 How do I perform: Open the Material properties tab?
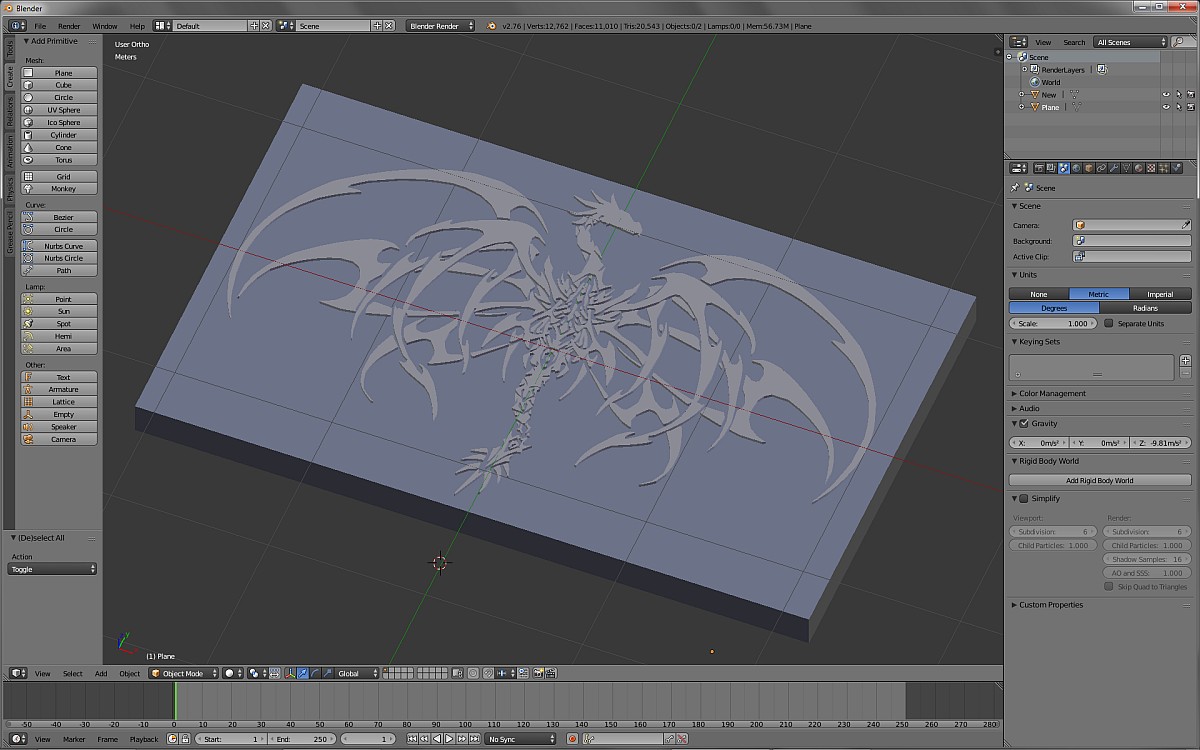[x=1139, y=168]
